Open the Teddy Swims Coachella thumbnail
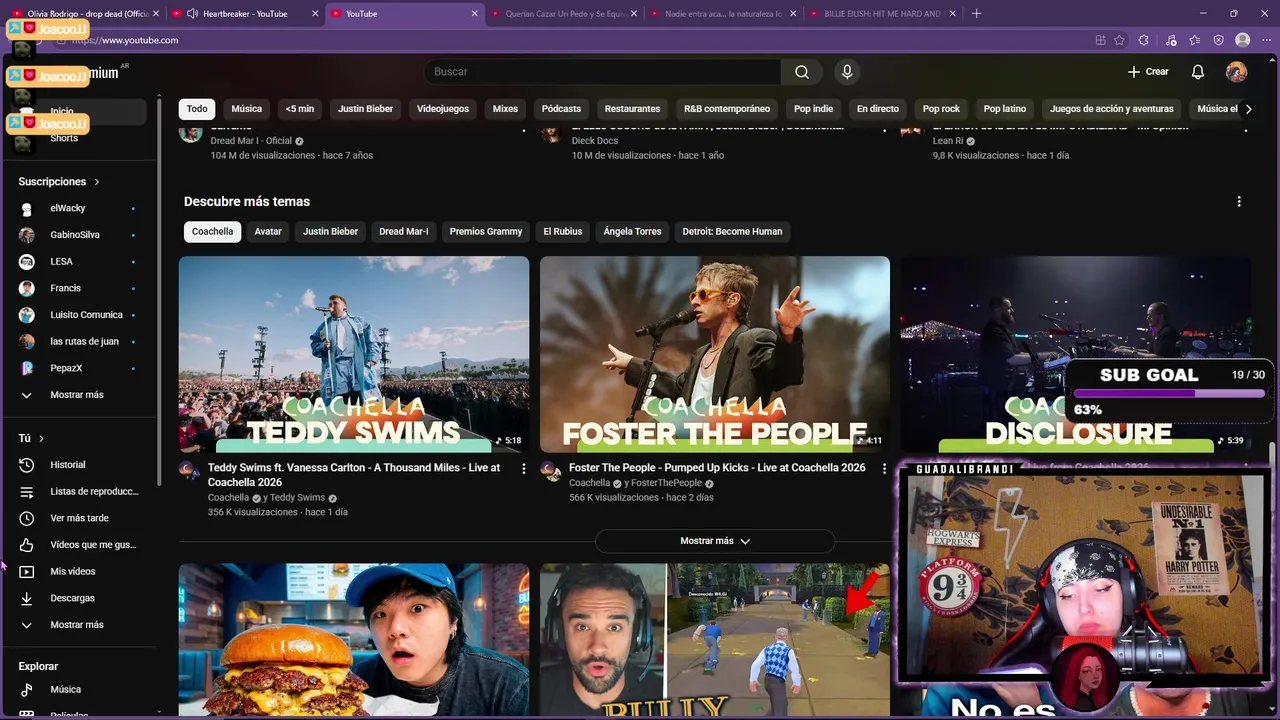 tap(354, 355)
